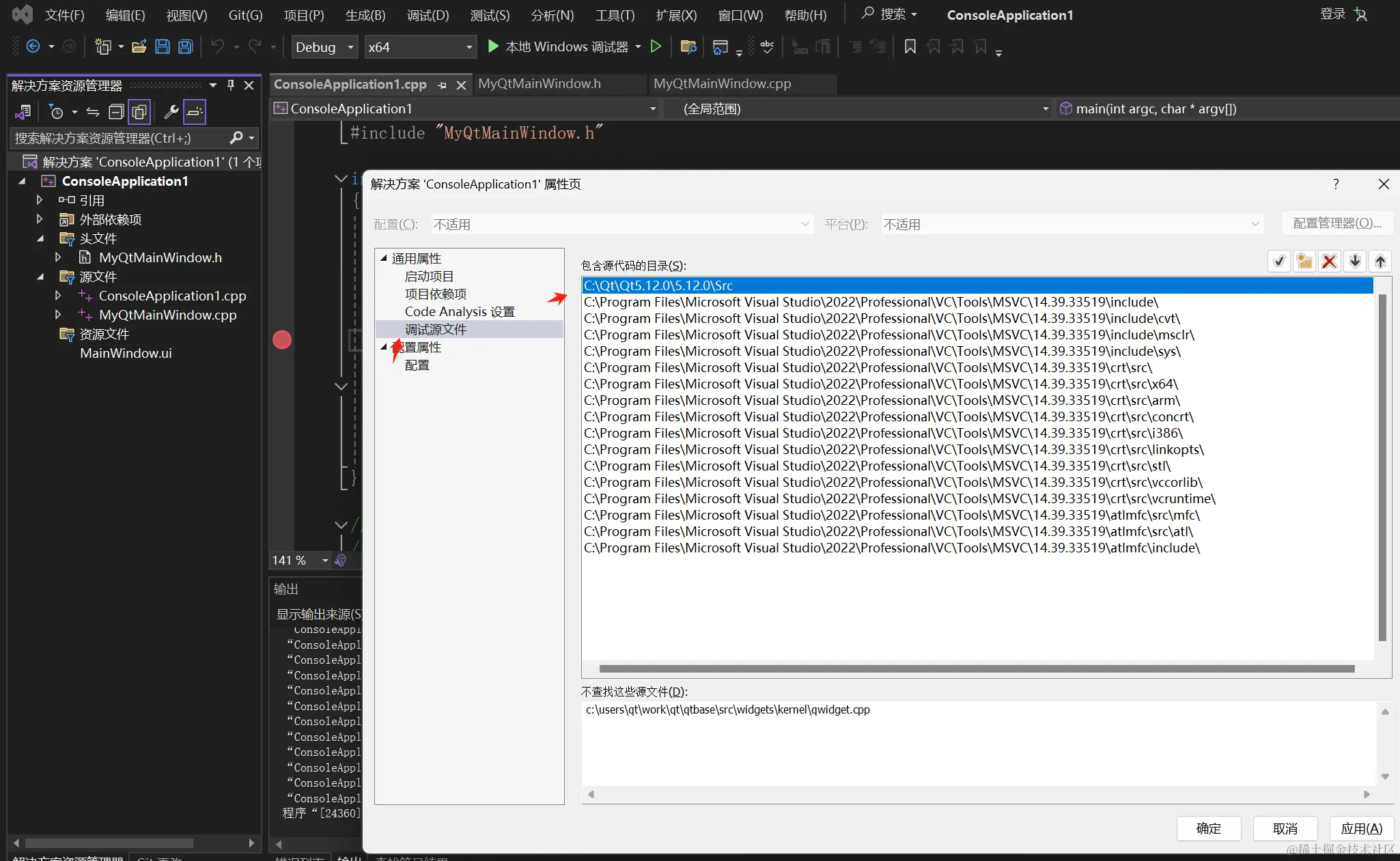Click the window layout icon in toolbar
This screenshot has width=1400, height=861.
coord(720,46)
